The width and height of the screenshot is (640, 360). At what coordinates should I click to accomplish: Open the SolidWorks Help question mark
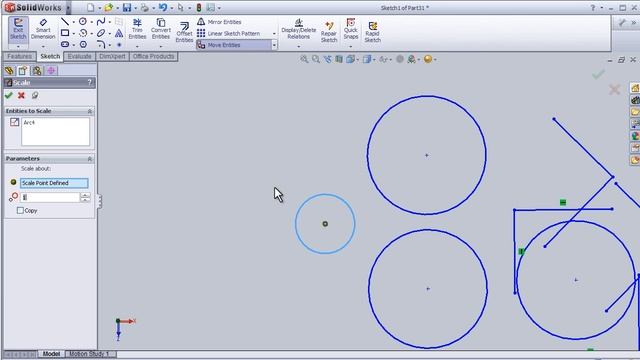(x=593, y=8)
